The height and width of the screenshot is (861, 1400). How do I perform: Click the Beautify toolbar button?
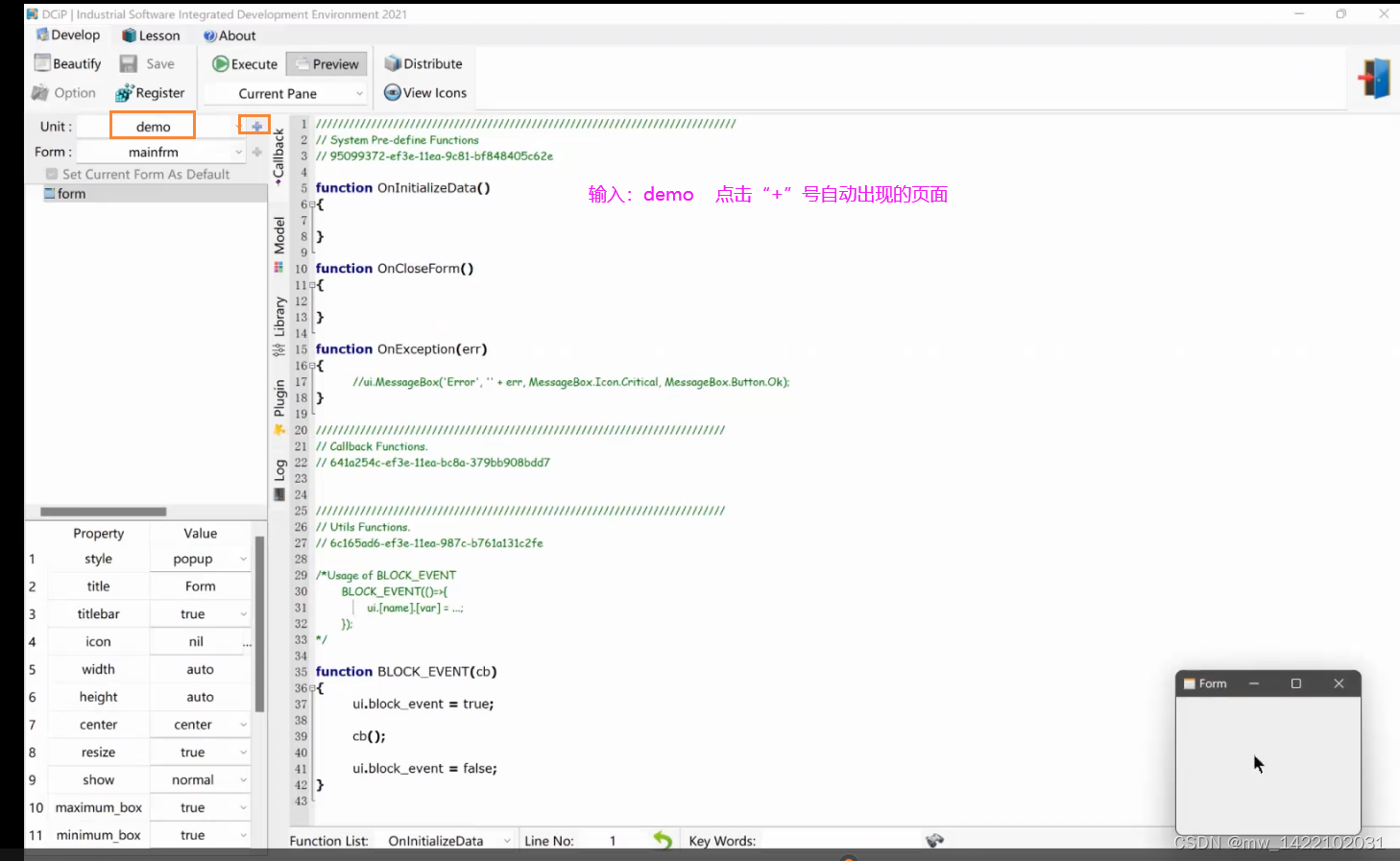pos(67,63)
